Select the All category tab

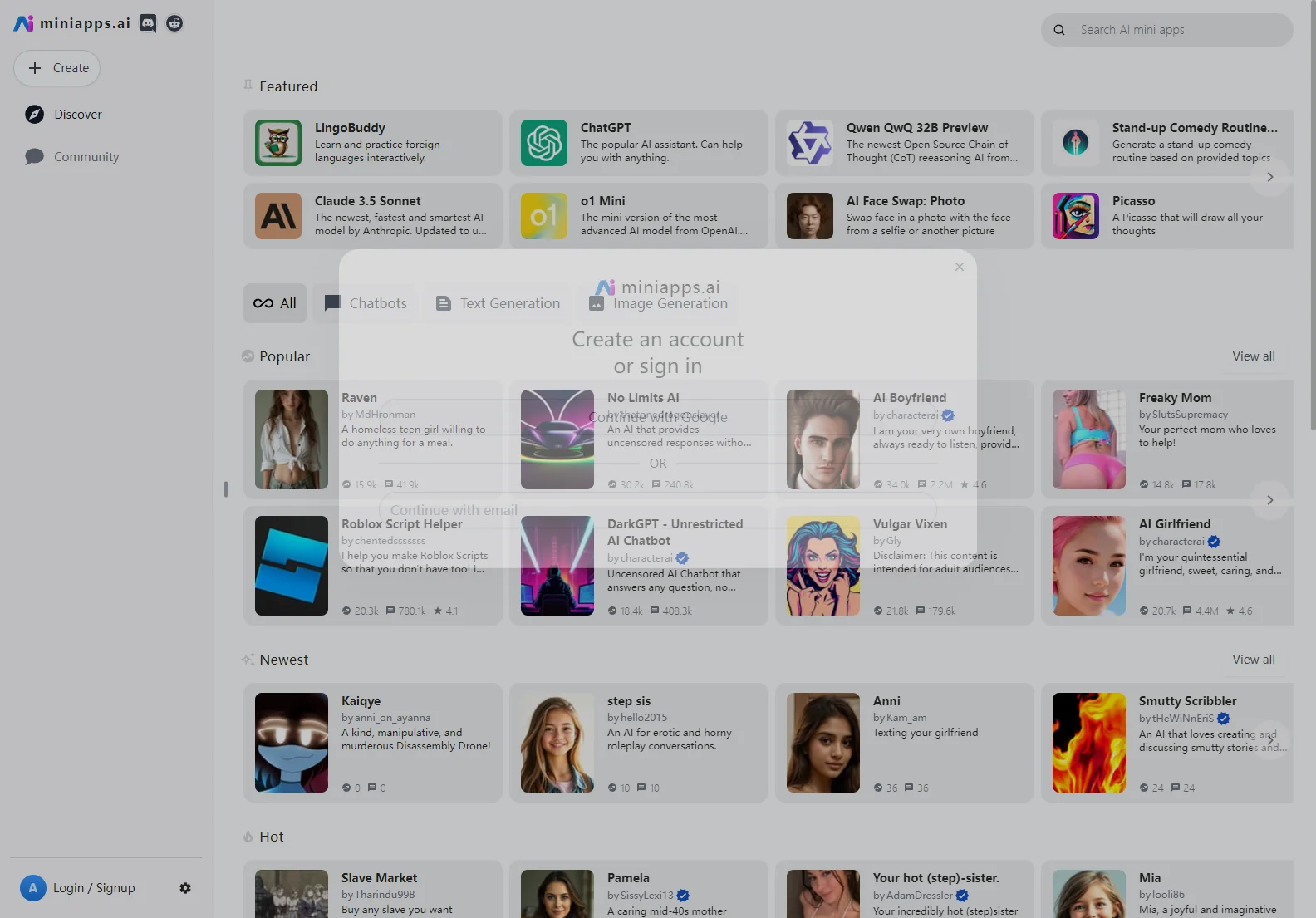coord(275,303)
